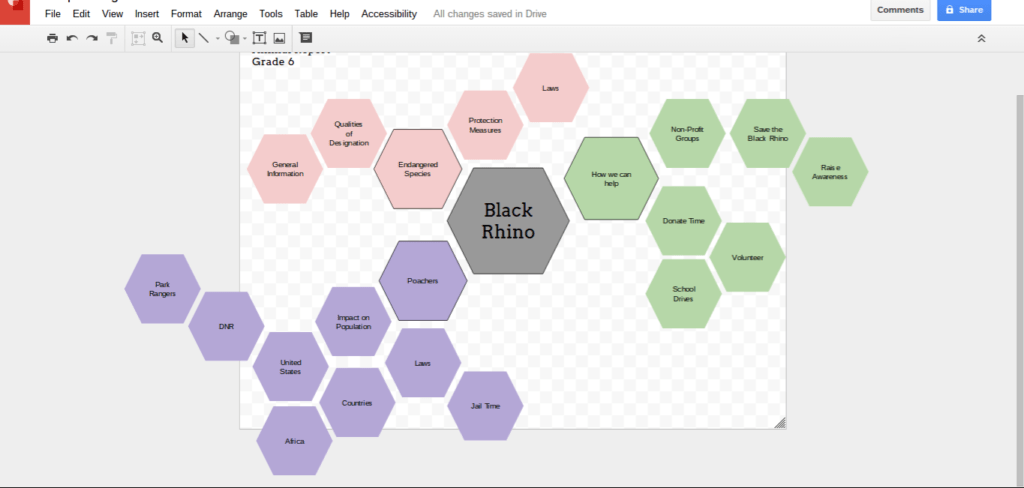Click the Insert image icon
This screenshot has width=1024, height=488.
279,38
